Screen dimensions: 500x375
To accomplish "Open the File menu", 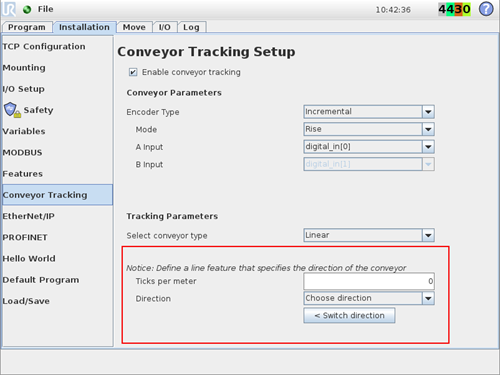I will point(45,9).
